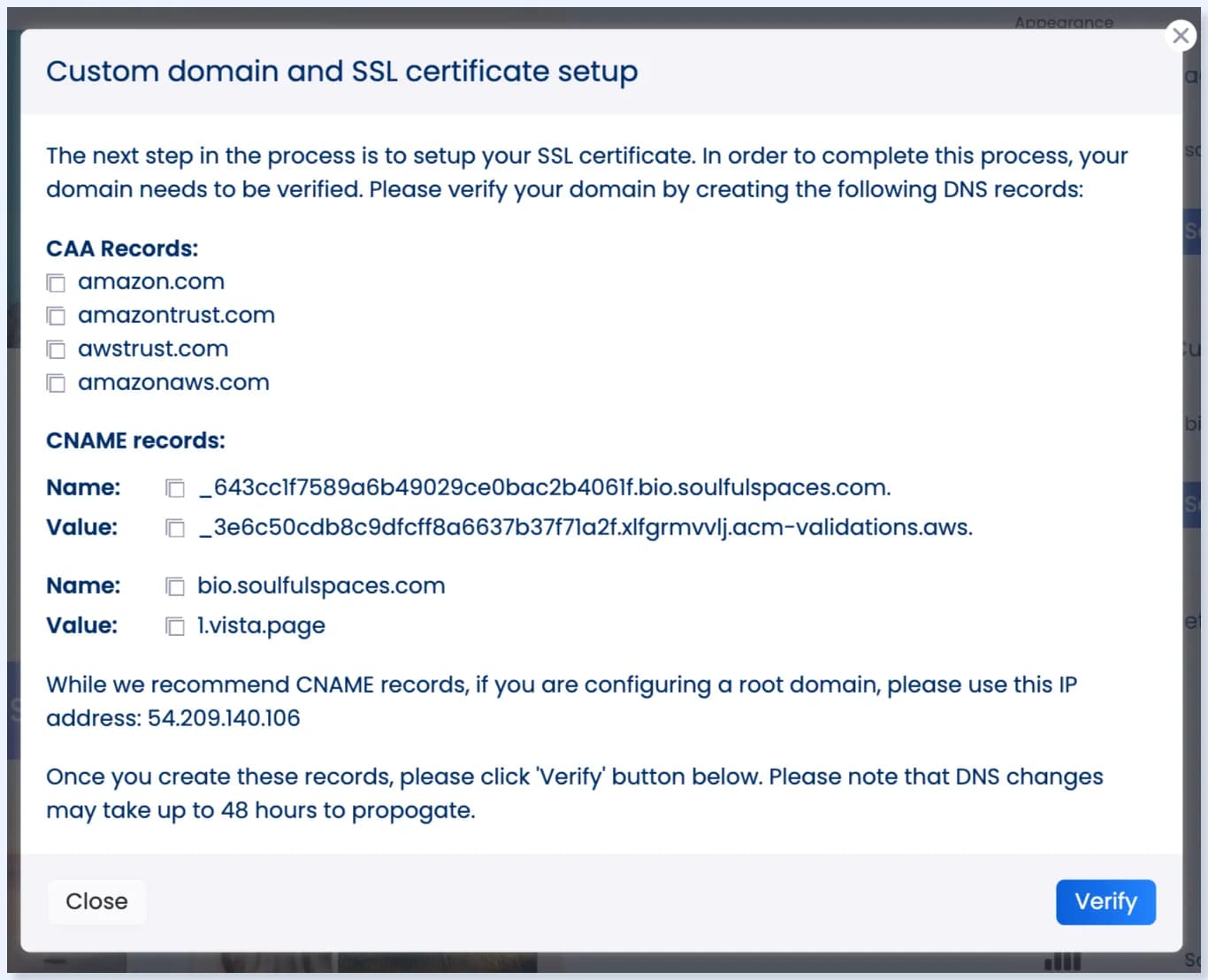Copy the bio.soulfulspaces.com CNAME name
Screen dimensions: 1208x980
[x=174, y=586]
